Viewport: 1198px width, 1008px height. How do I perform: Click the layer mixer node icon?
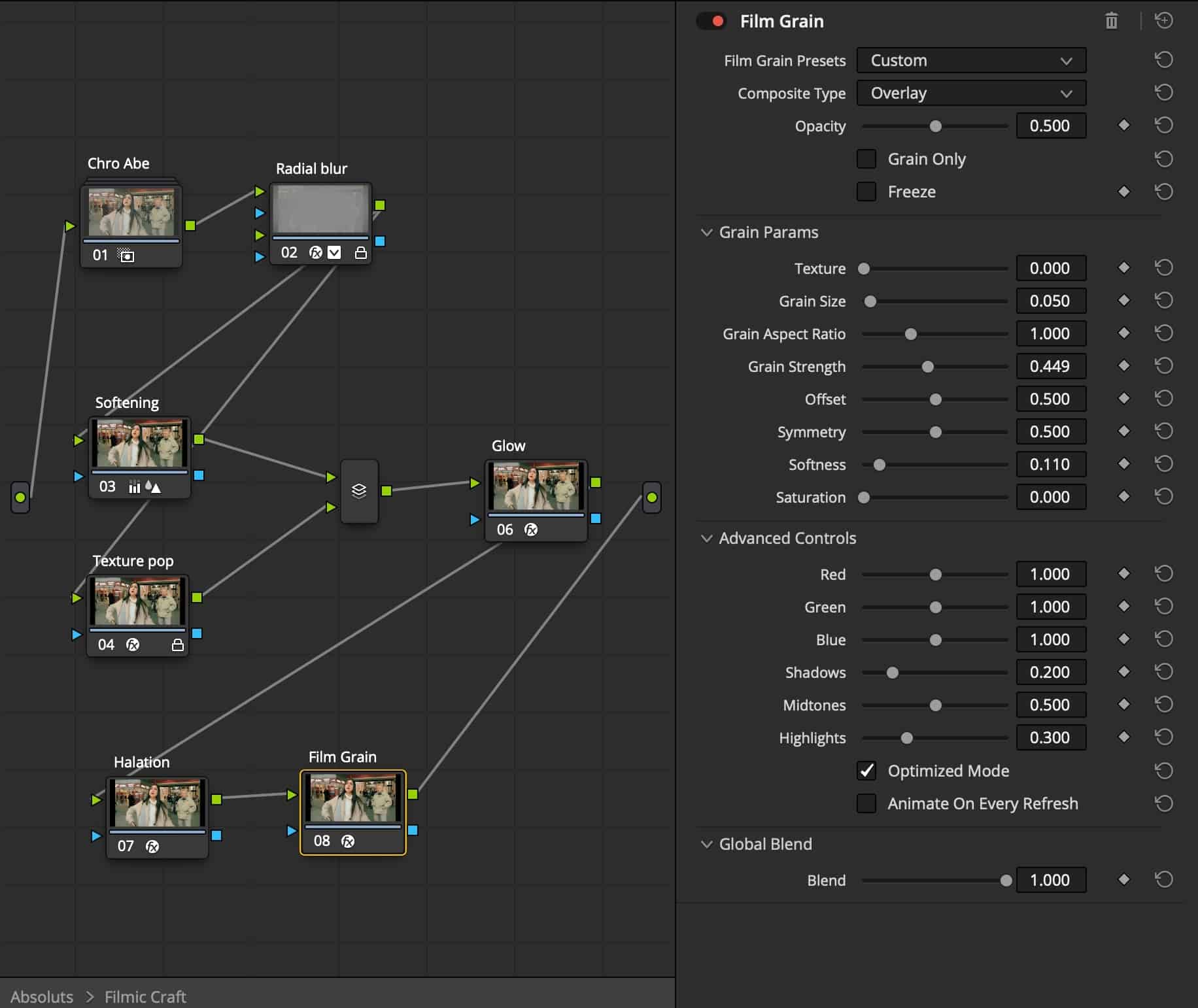tap(359, 491)
